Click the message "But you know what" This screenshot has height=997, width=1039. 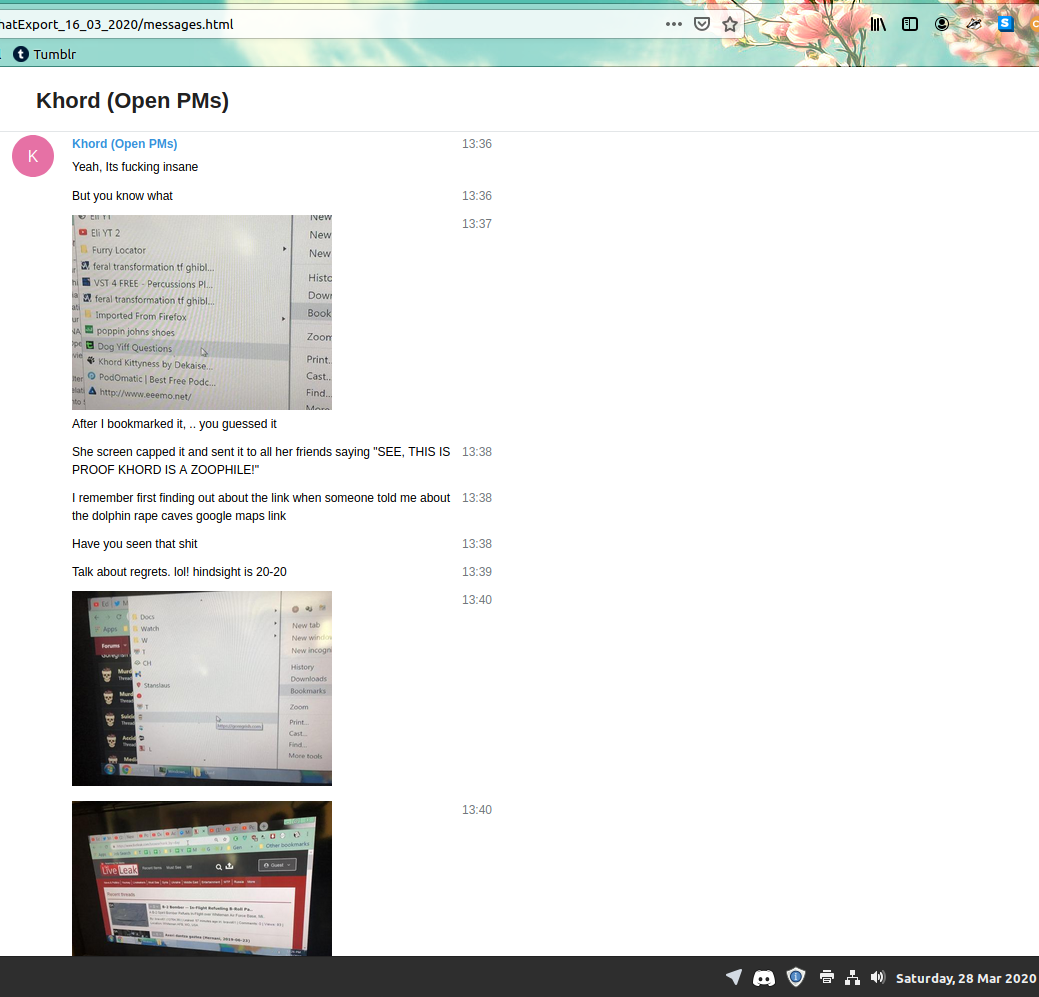click(123, 196)
